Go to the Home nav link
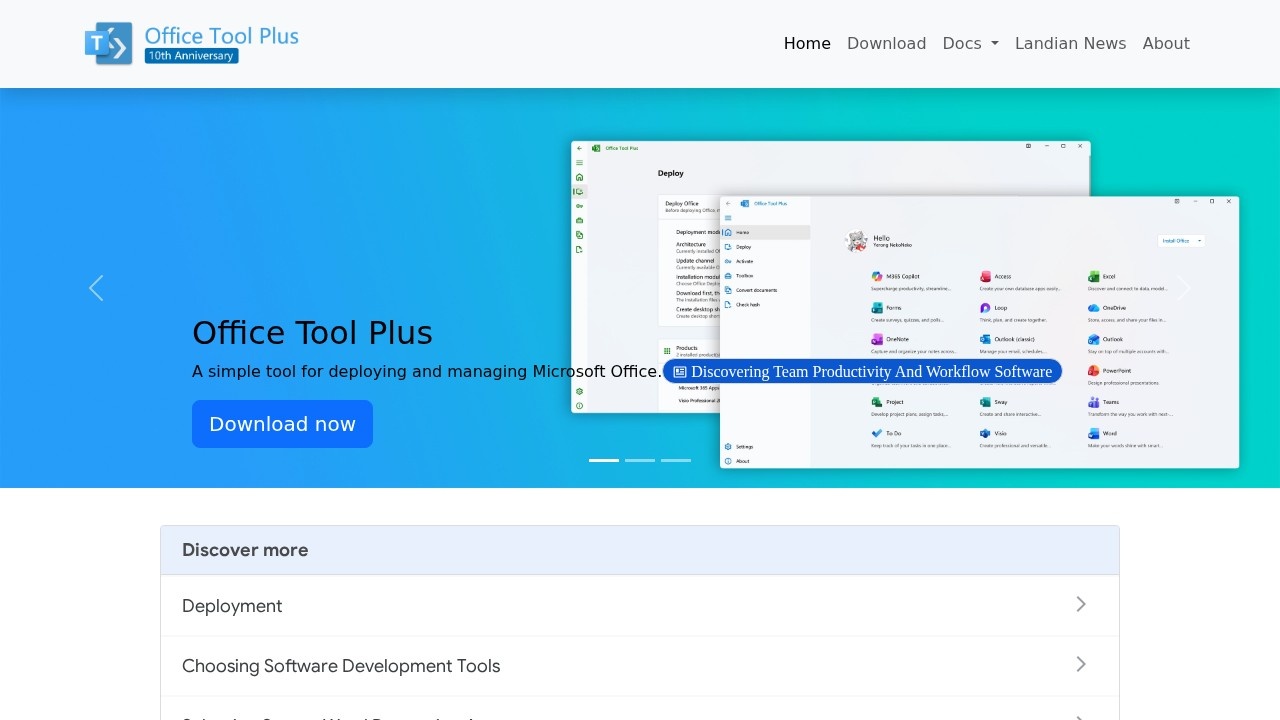The image size is (1280, 720). 807,44
